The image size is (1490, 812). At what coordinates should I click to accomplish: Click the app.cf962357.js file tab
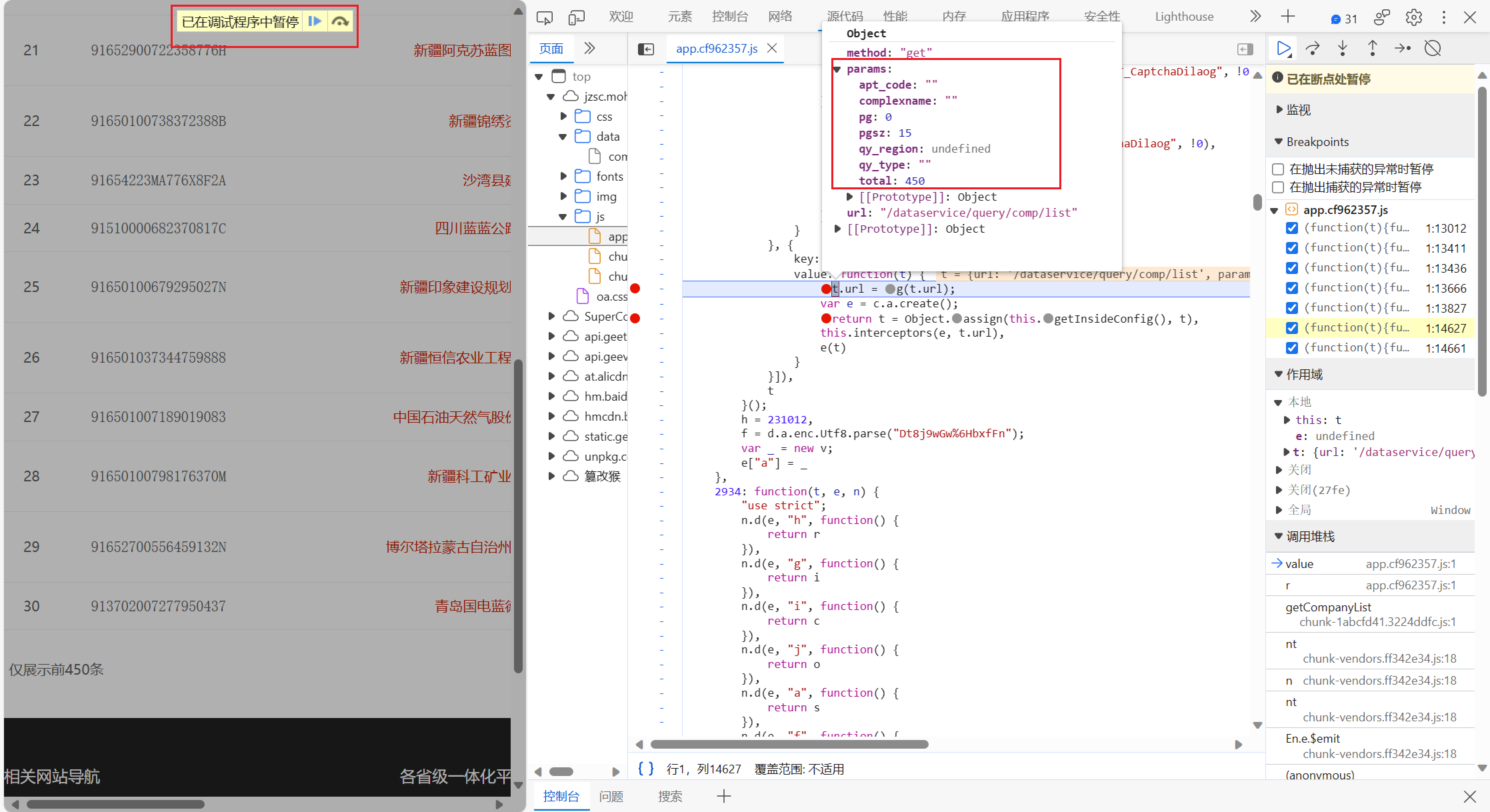pos(716,49)
